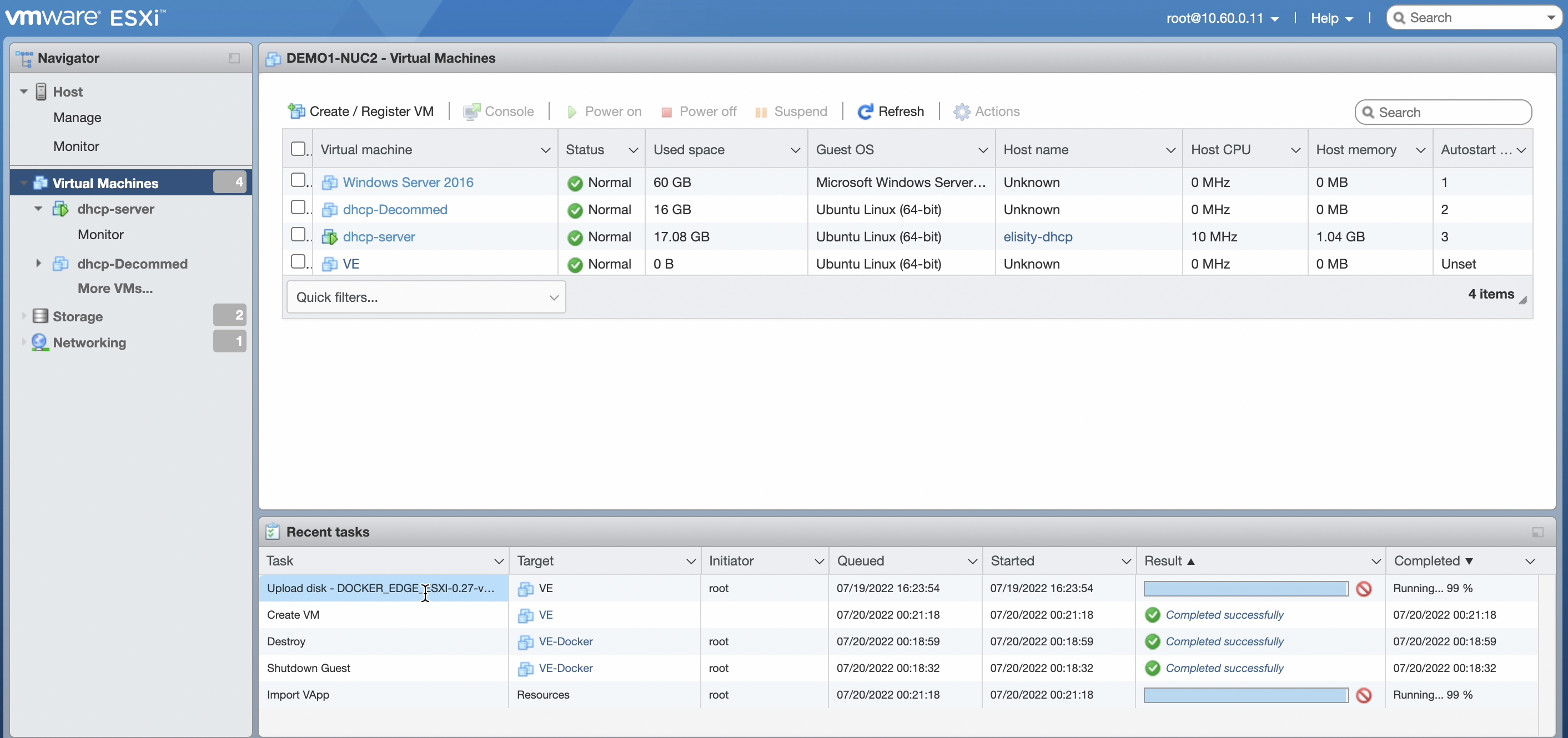Click the blue Refresh arrow icon

[x=865, y=112]
